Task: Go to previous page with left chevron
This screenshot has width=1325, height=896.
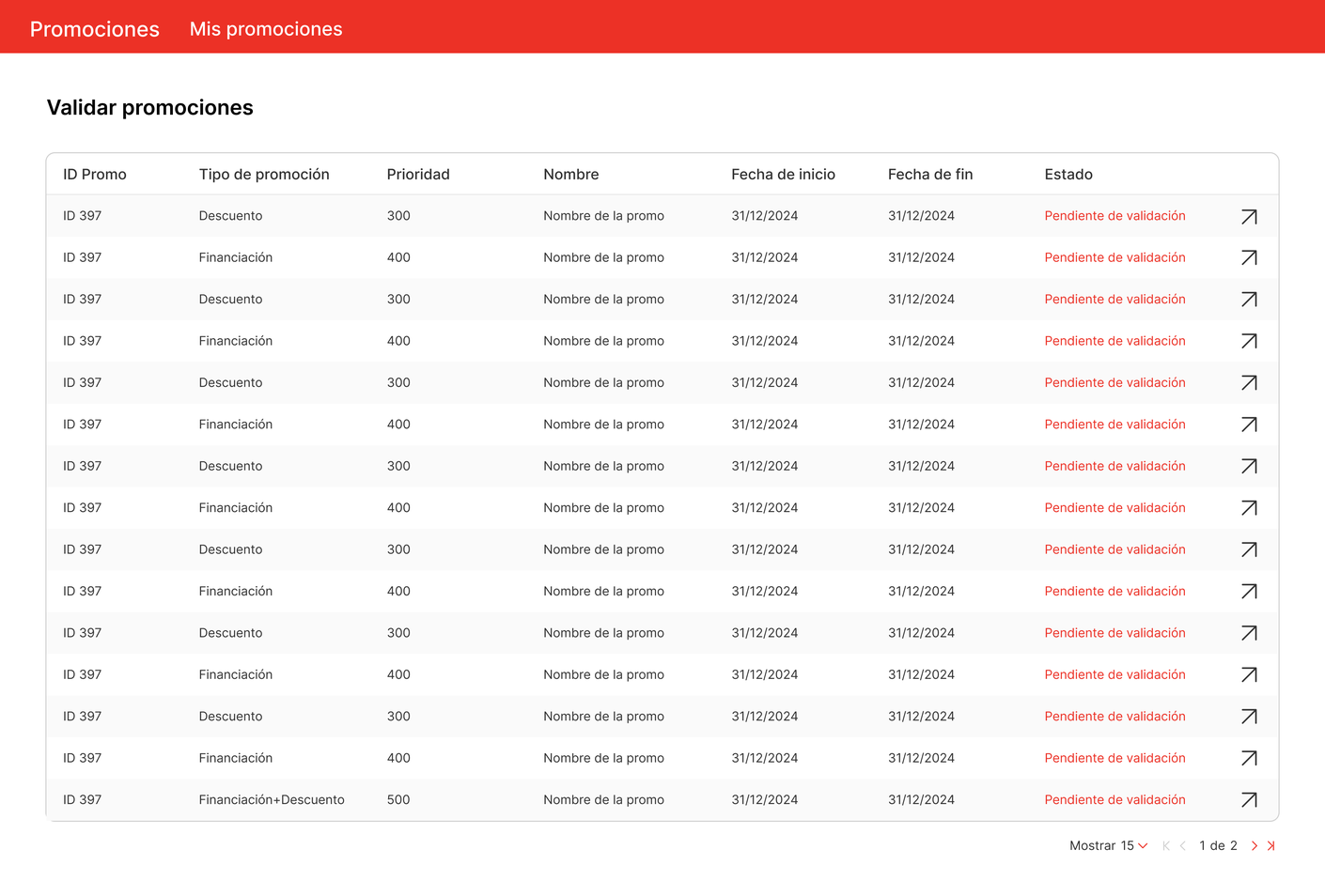Action: tap(1183, 846)
